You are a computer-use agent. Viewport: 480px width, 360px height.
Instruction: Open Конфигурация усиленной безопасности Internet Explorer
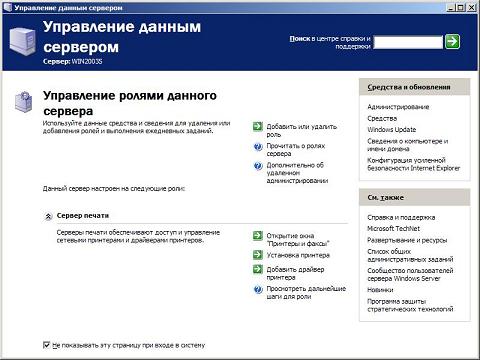click(x=414, y=164)
